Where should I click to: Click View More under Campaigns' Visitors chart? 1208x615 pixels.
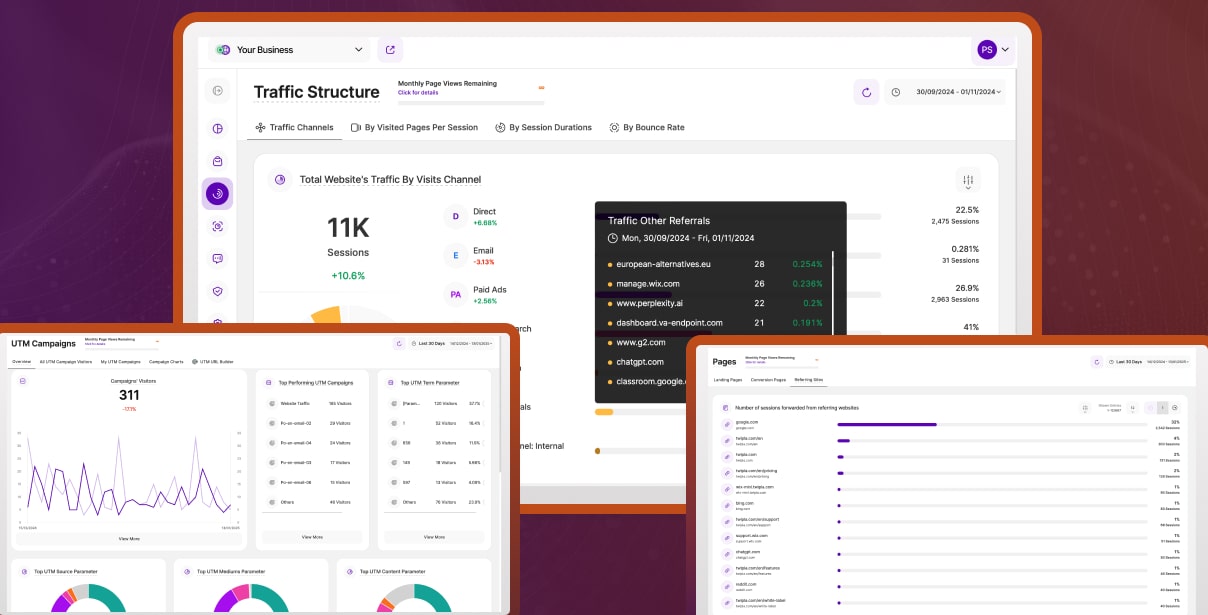(x=129, y=538)
